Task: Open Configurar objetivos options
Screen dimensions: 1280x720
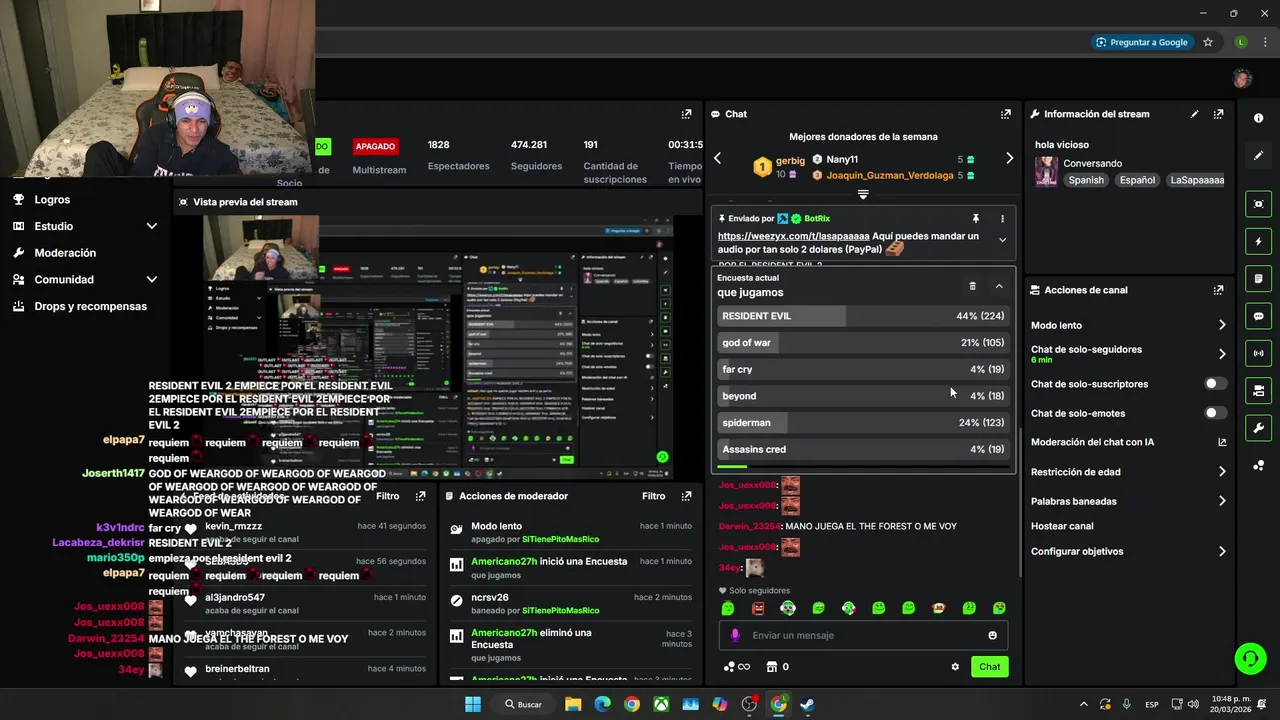Action: (1222, 551)
